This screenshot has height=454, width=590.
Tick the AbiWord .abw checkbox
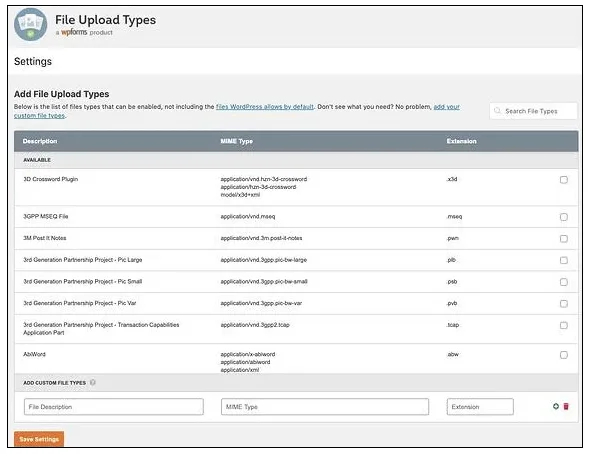[x=563, y=355]
